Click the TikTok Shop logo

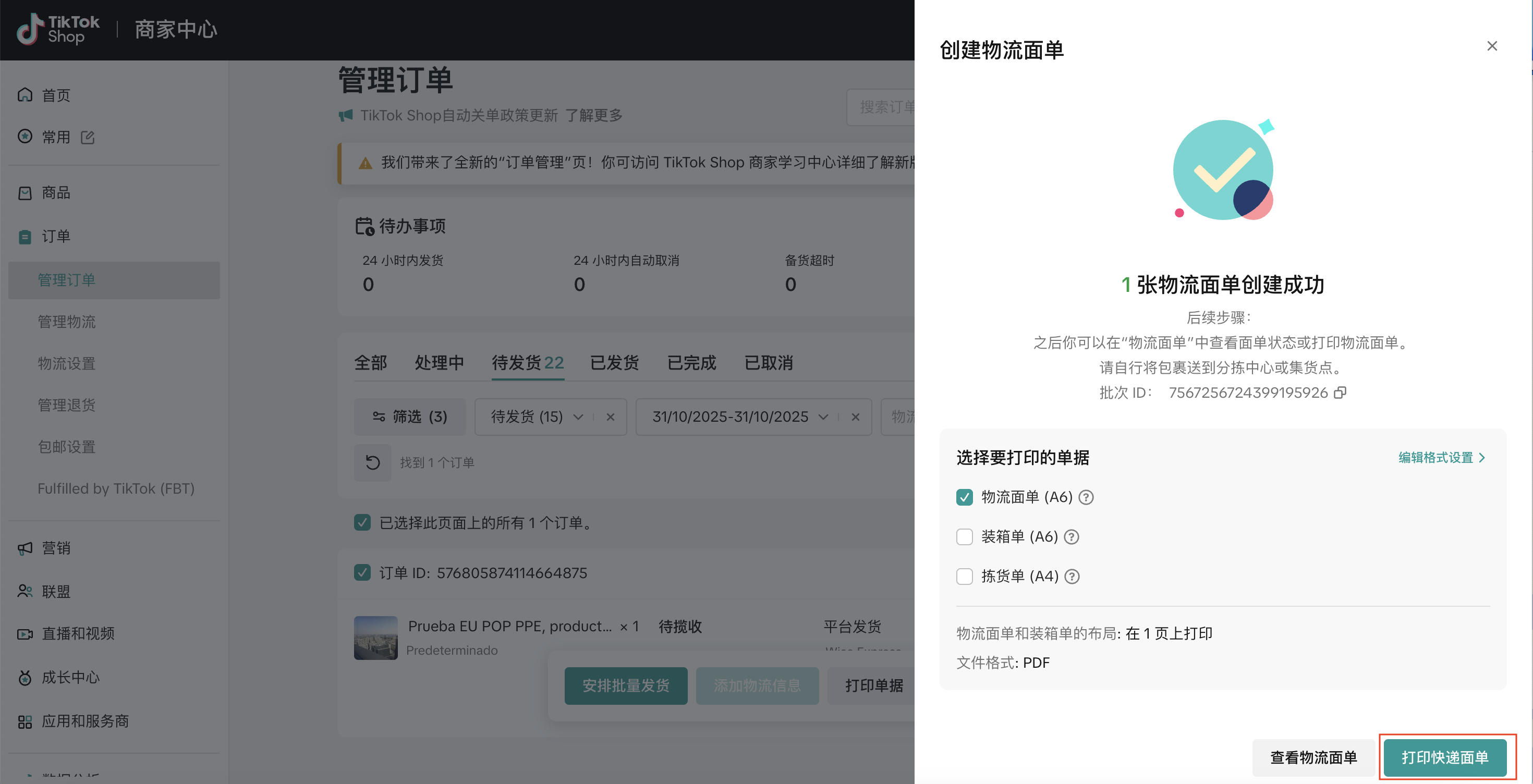click(x=58, y=29)
